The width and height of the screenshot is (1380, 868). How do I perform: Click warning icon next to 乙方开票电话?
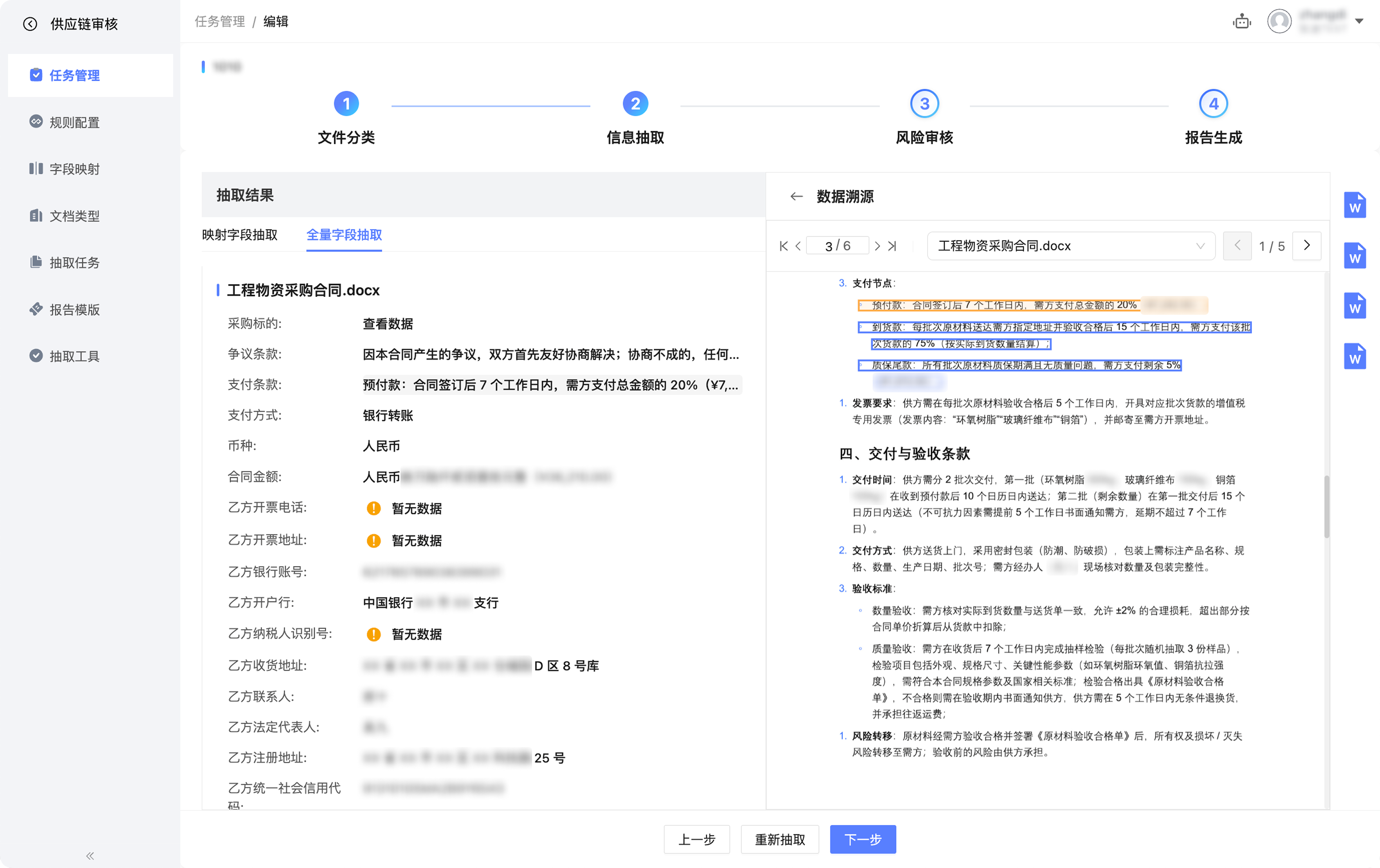[x=373, y=509]
